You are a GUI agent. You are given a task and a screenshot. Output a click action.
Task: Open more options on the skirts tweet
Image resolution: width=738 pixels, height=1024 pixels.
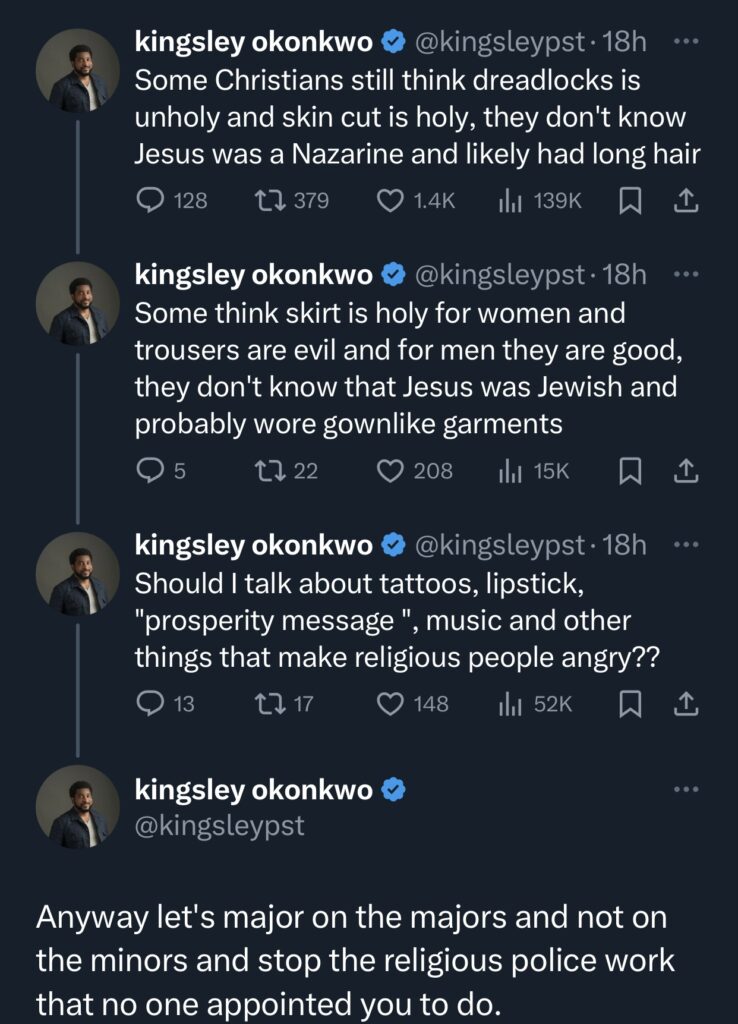pos(684,271)
